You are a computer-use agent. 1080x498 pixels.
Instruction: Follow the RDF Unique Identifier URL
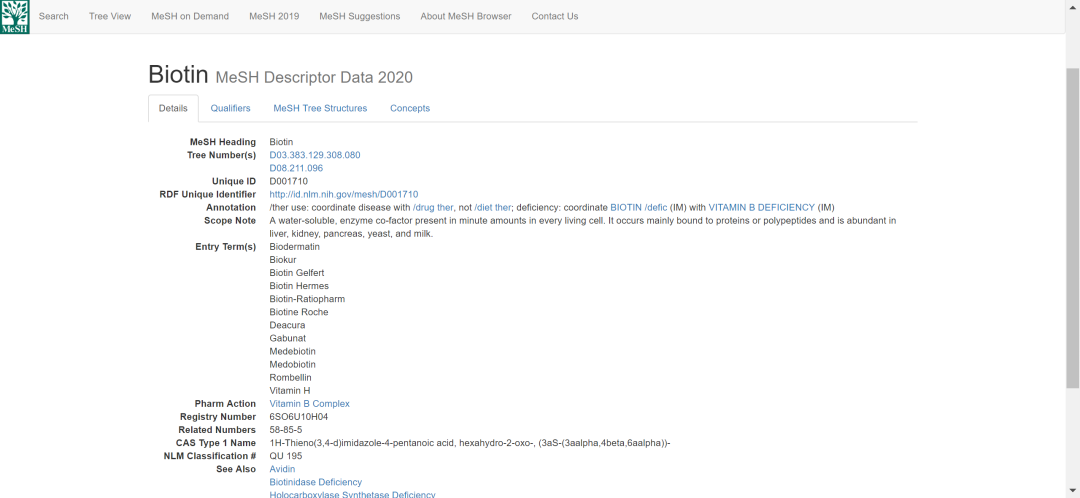(x=344, y=194)
